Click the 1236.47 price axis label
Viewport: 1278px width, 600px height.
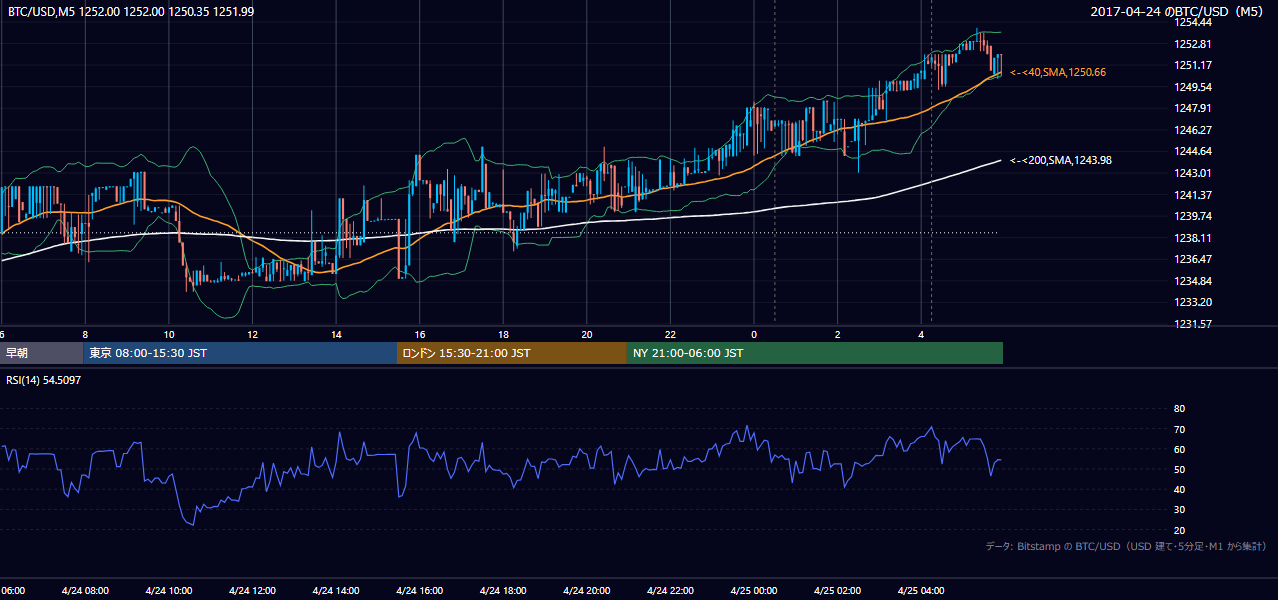click(1193, 259)
